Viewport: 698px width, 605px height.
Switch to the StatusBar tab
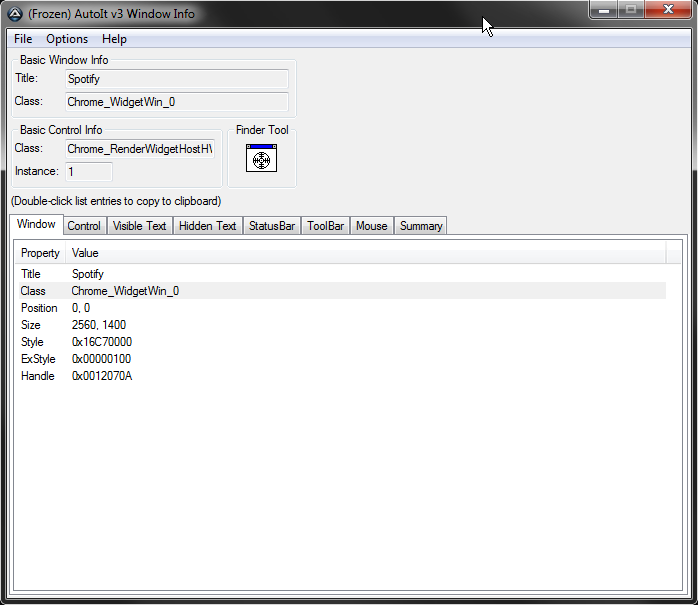(x=272, y=226)
